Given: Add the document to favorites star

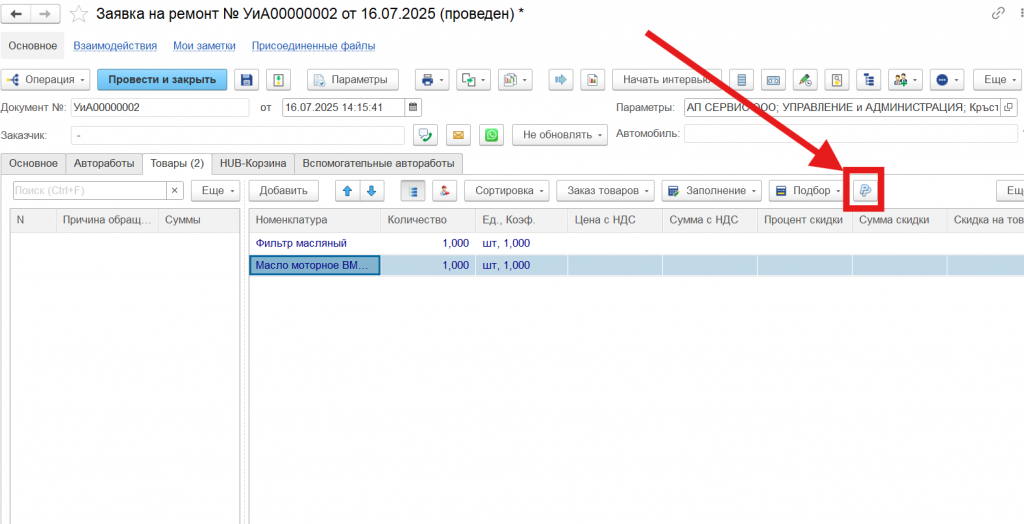Looking at the screenshot, I should (79, 14).
